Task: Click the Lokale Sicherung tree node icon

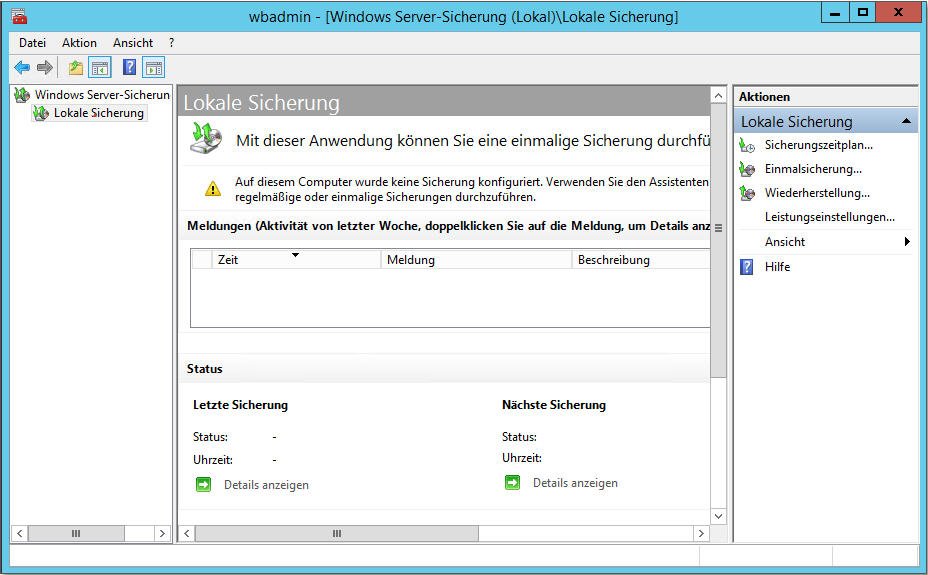Action: pyautogui.click(x=41, y=113)
